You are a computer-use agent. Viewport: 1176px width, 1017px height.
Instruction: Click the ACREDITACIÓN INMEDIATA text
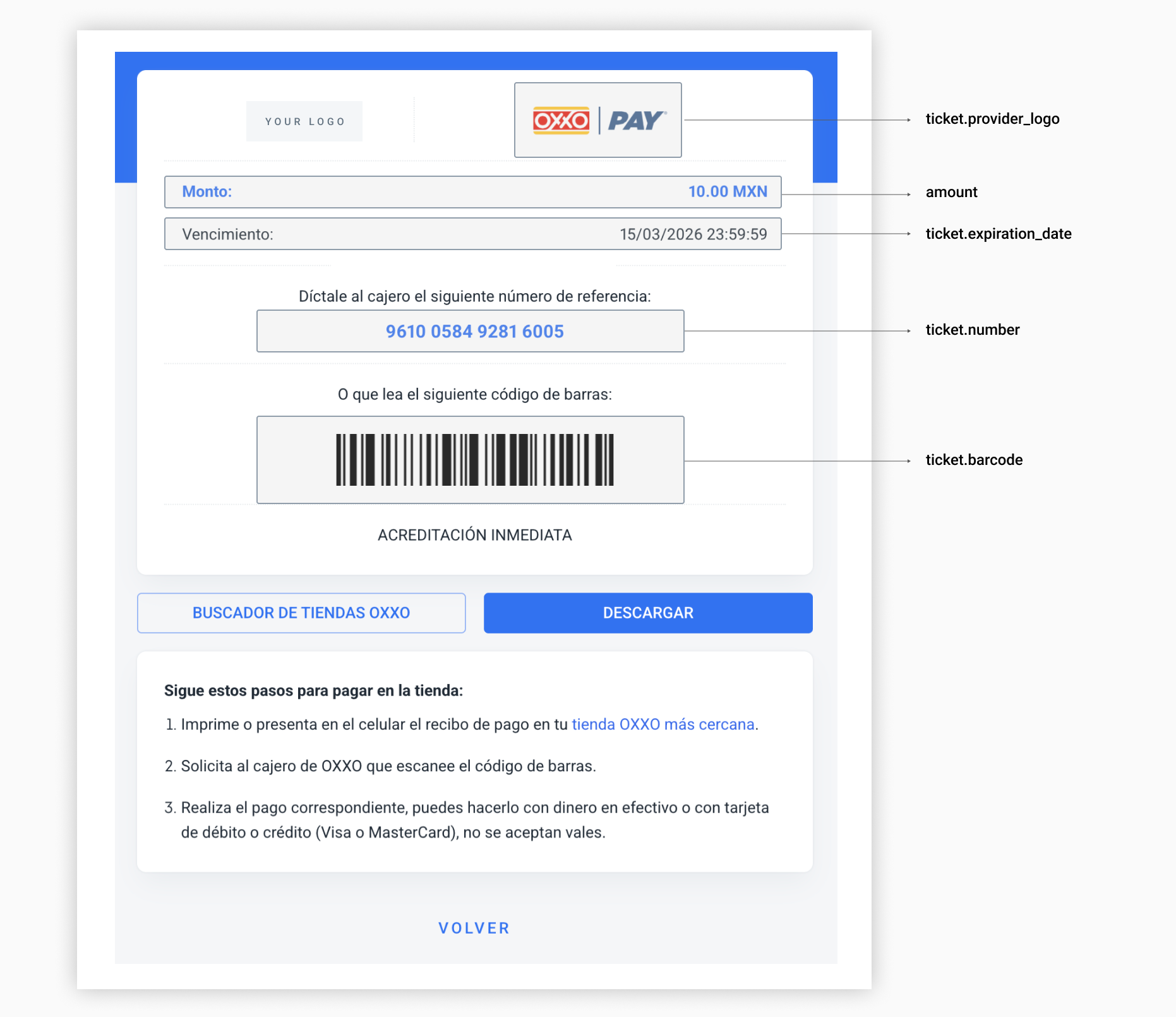[474, 534]
